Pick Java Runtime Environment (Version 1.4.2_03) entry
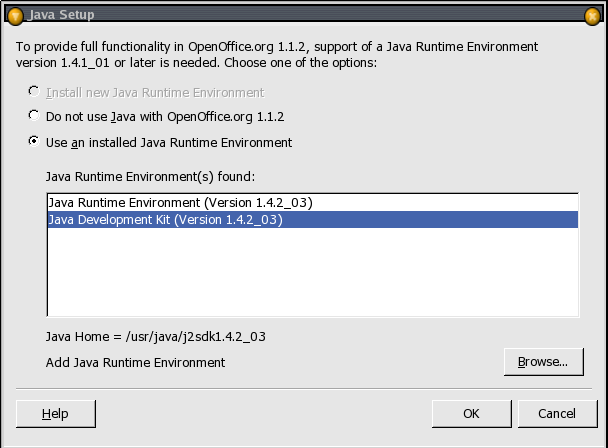Image resolution: width=608 pixels, height=448 pixels. [313, 203]
